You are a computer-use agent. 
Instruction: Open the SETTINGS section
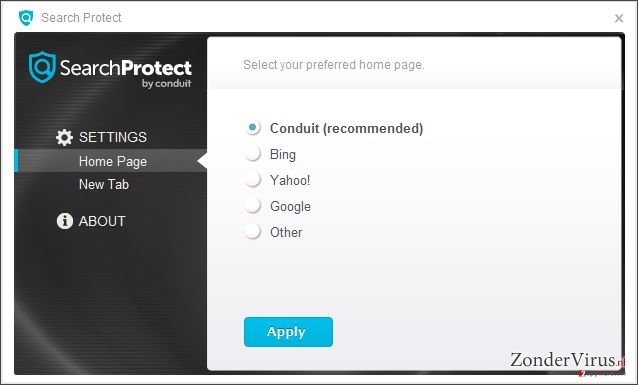point(113,137)
